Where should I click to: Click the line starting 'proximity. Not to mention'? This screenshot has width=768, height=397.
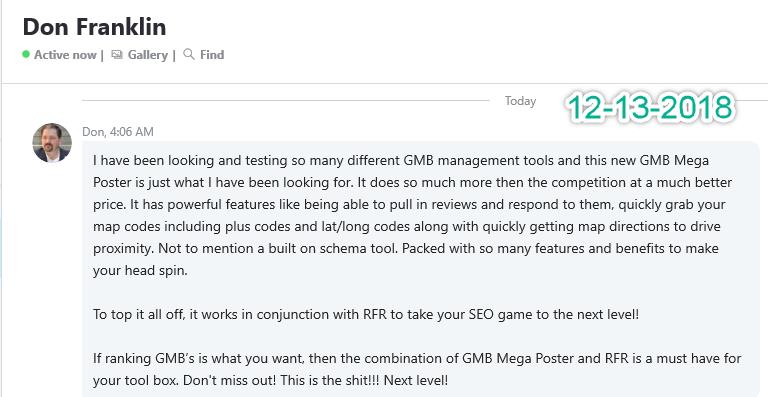point(406,248)
